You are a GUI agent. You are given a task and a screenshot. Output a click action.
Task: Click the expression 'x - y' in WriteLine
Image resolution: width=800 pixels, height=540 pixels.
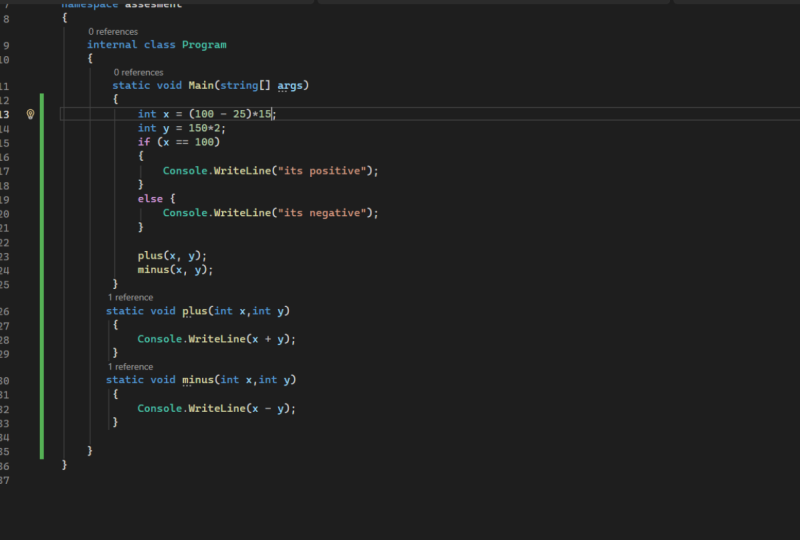pos(268,408)
